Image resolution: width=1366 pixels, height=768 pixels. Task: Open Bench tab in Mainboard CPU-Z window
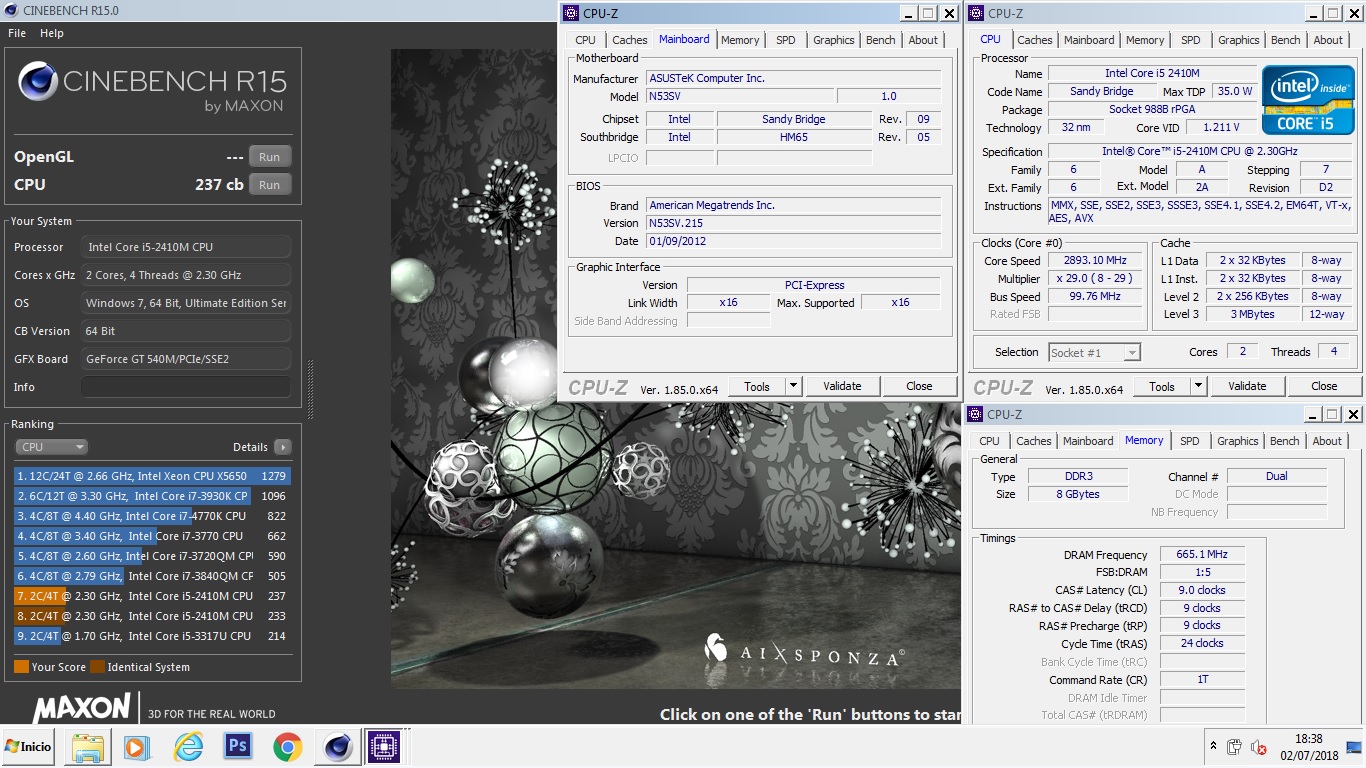[x=881, y=40]
